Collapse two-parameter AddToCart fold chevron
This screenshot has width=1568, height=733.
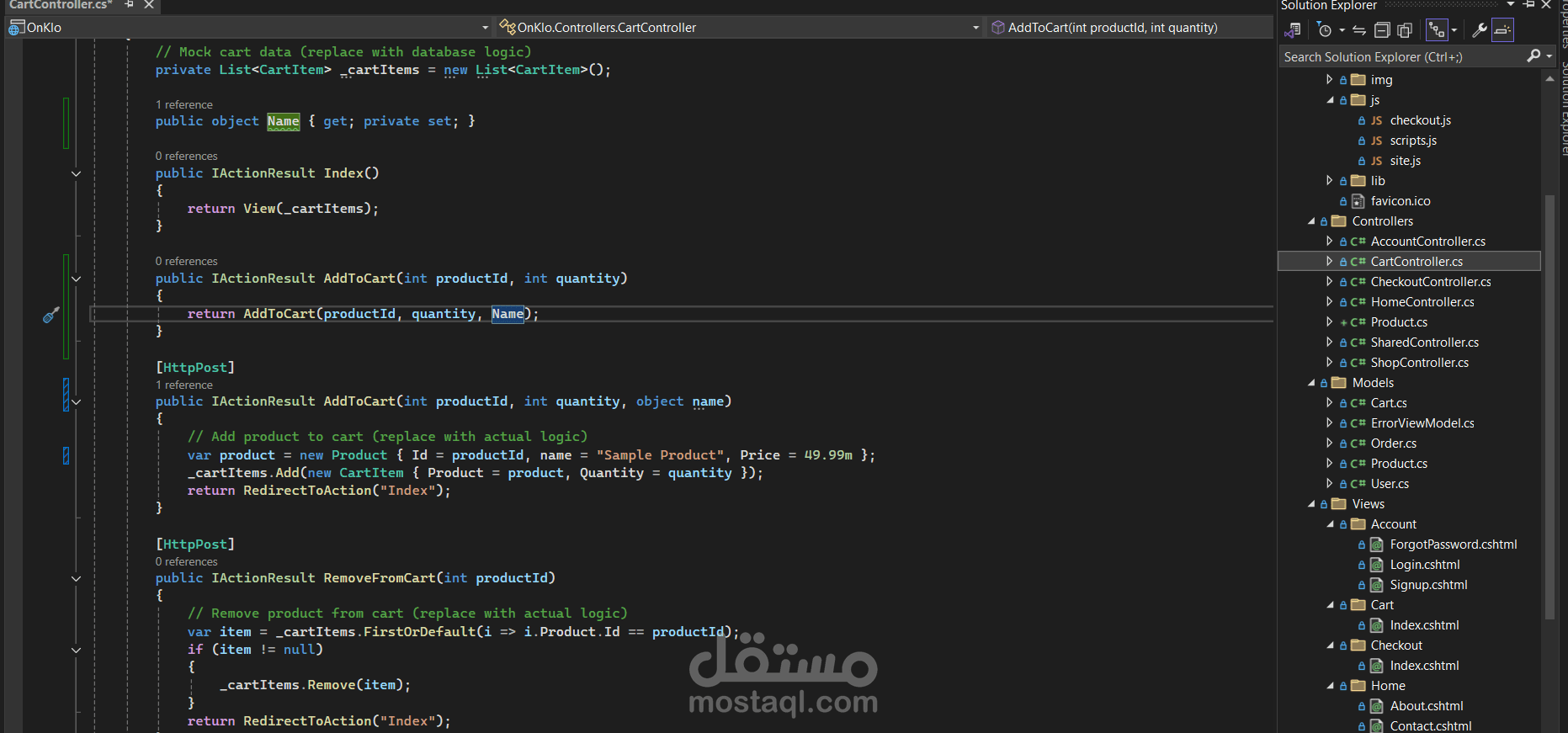tap(76, 279)
